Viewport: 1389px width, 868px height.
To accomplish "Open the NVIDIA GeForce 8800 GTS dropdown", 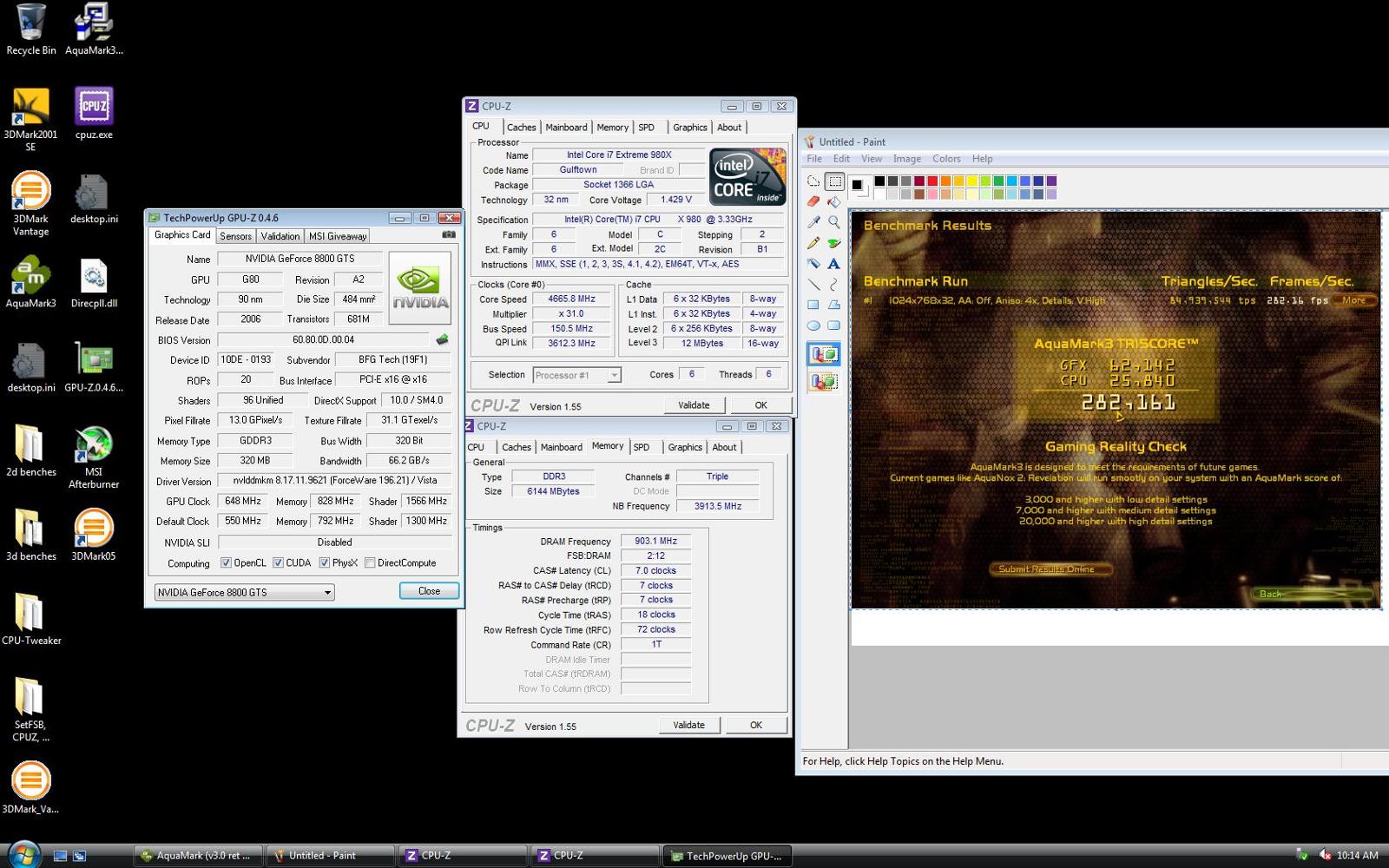I will pos(244,592).
